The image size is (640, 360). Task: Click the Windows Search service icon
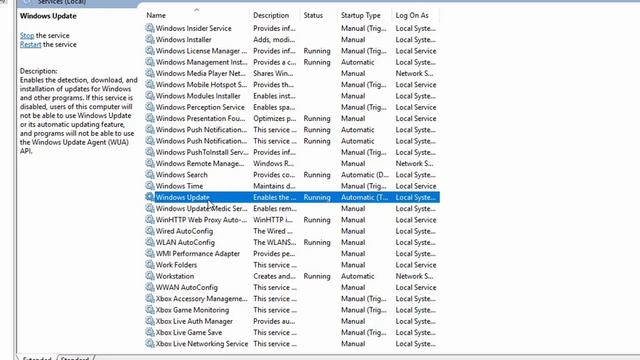[x=150, y=174]
